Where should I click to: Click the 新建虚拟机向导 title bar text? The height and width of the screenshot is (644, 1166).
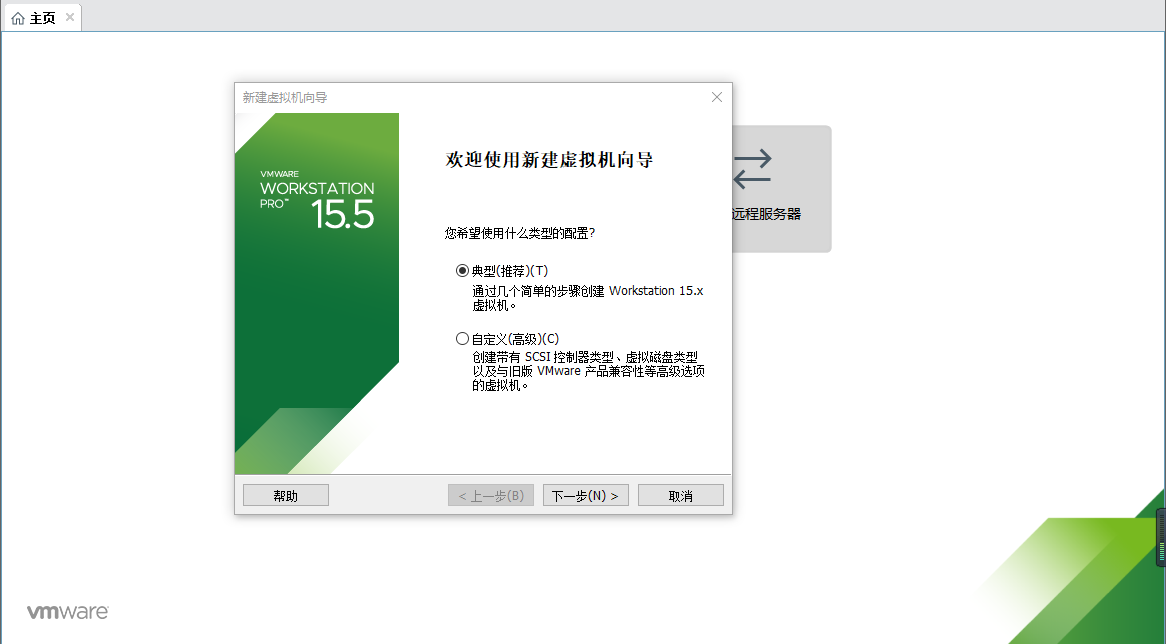(285, 97)
